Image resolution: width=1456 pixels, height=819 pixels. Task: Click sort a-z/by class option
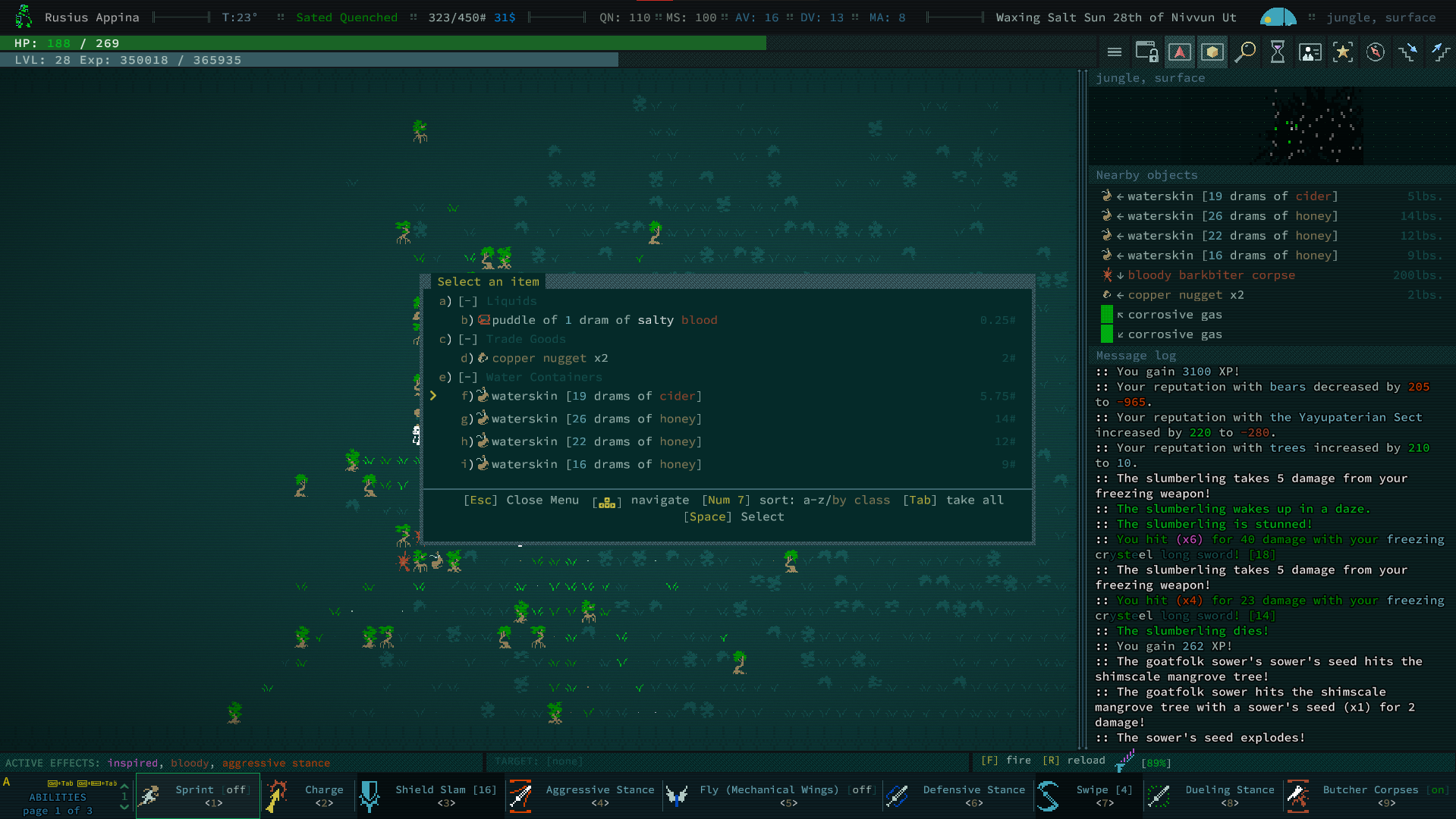tap(796, 500)
